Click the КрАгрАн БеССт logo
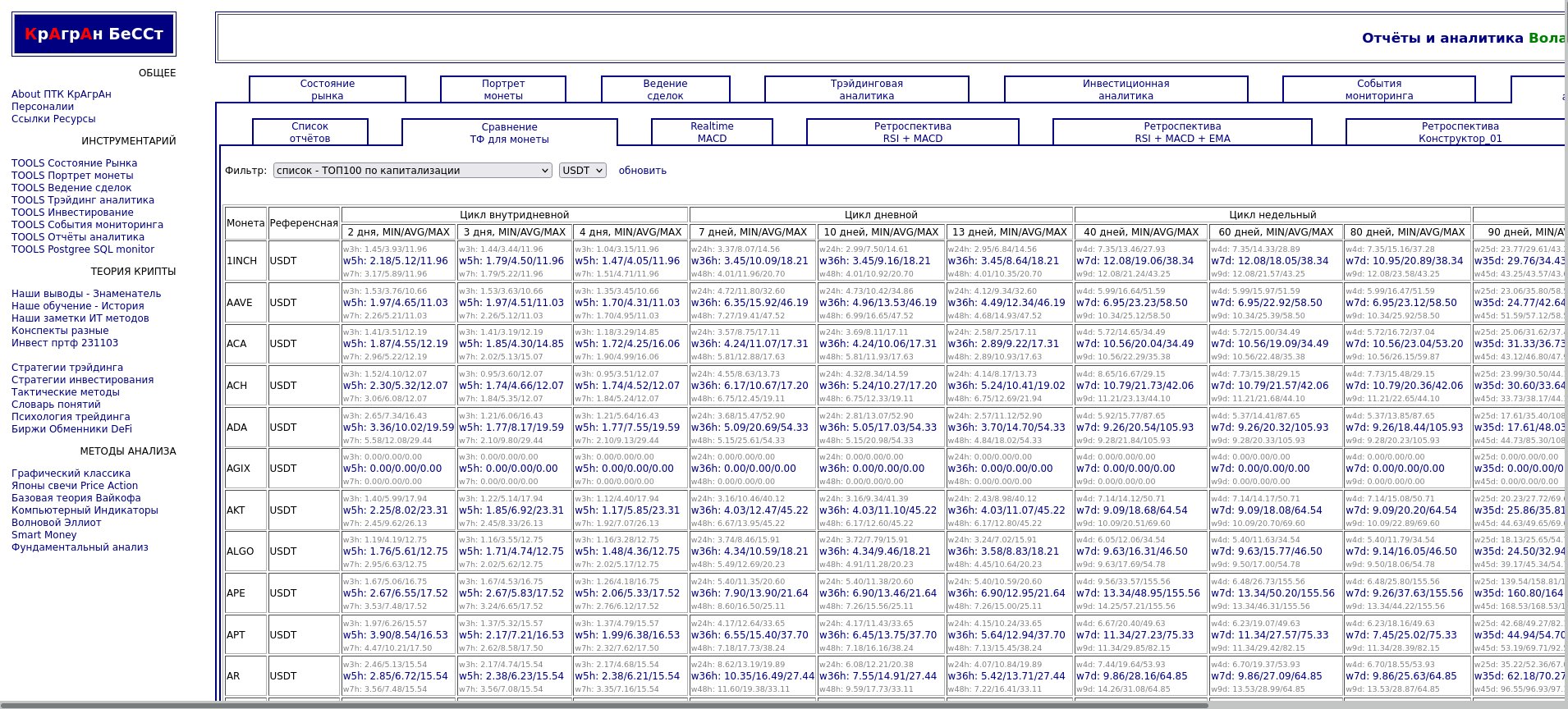 (x=94, y=34)
